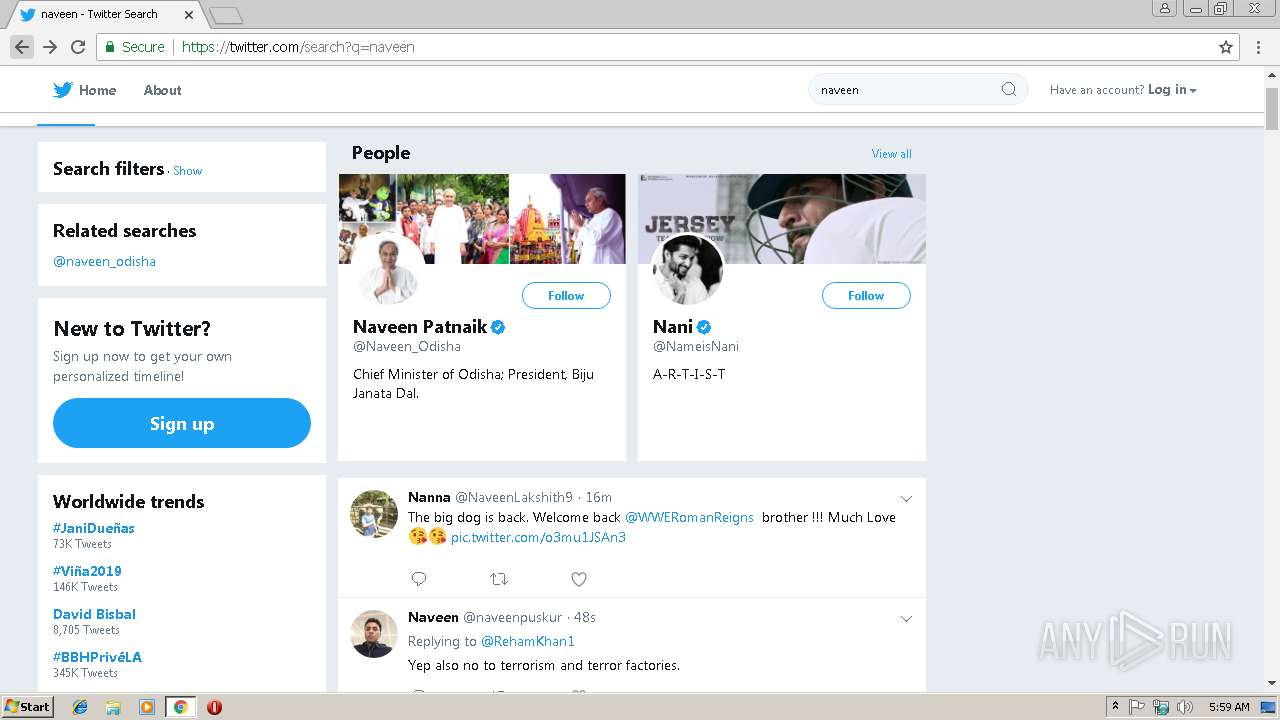This screenshot has height=720, width=1280.
Task: Open media player from taskbar
Action: coord(147,707)
